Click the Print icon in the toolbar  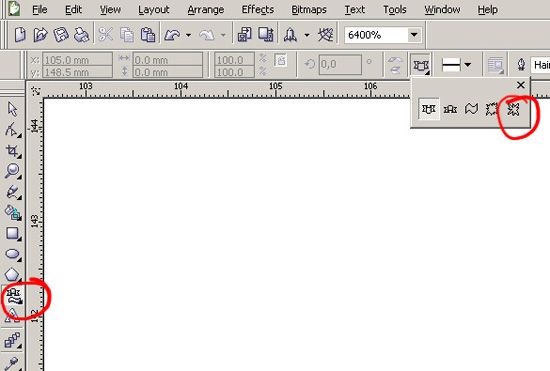click(81, 35)
